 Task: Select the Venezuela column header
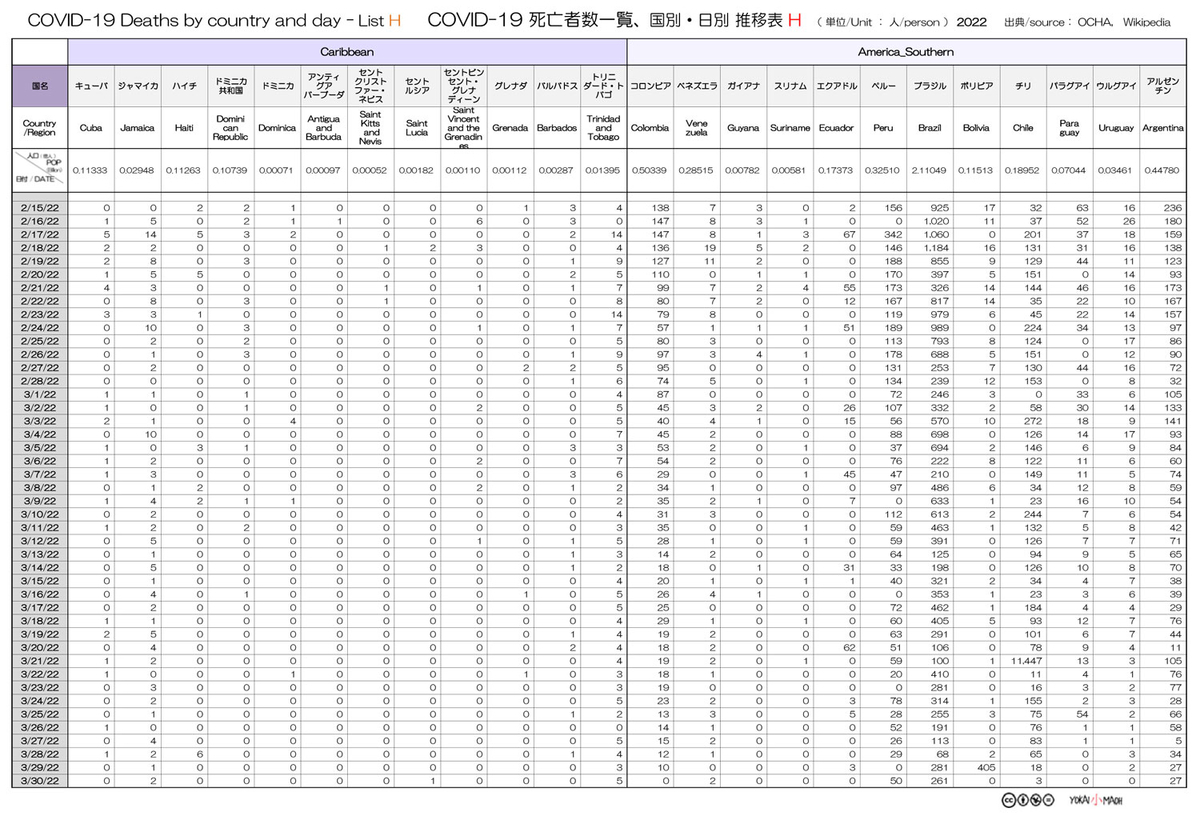(x=696, y=128)
